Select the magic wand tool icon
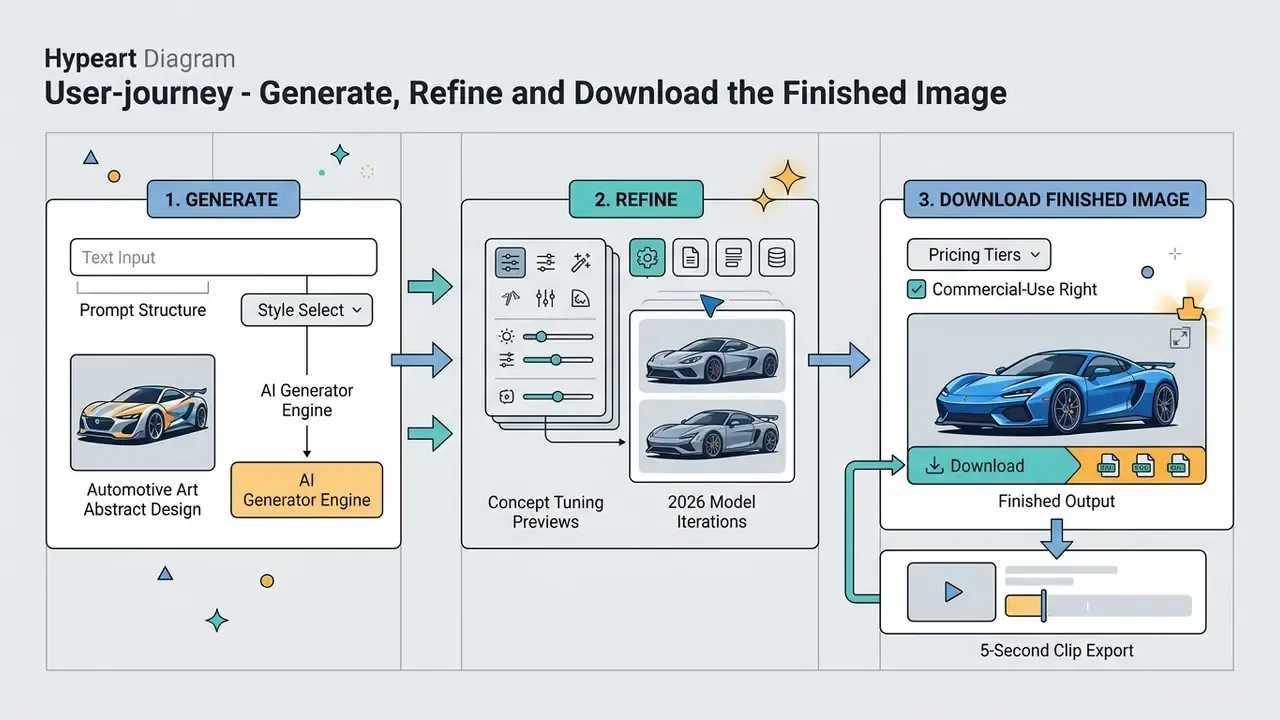The image size is (1280, 720). click(x=581, y=262)
